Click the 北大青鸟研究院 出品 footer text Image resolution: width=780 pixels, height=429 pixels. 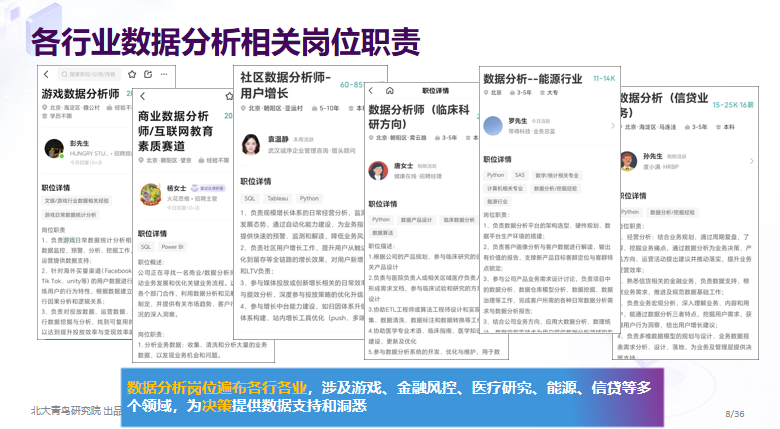tap(76, 411)
